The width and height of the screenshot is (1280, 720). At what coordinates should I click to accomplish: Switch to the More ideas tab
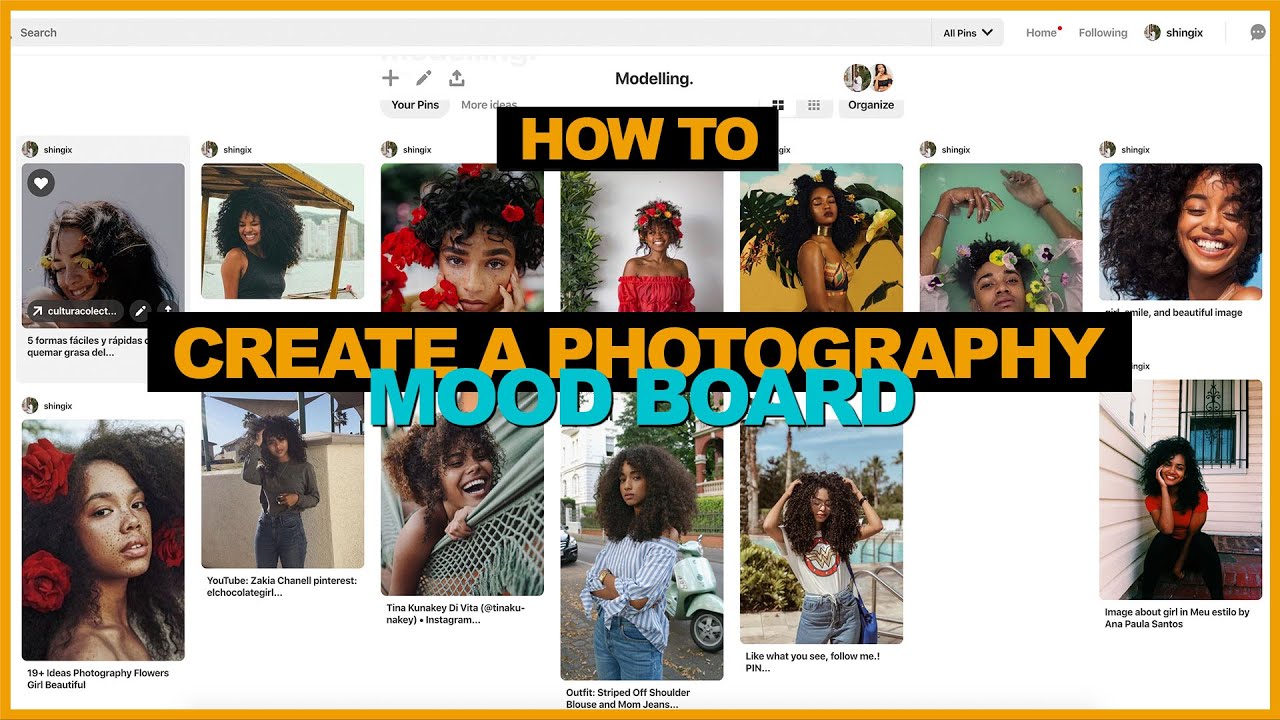[489, 105]
